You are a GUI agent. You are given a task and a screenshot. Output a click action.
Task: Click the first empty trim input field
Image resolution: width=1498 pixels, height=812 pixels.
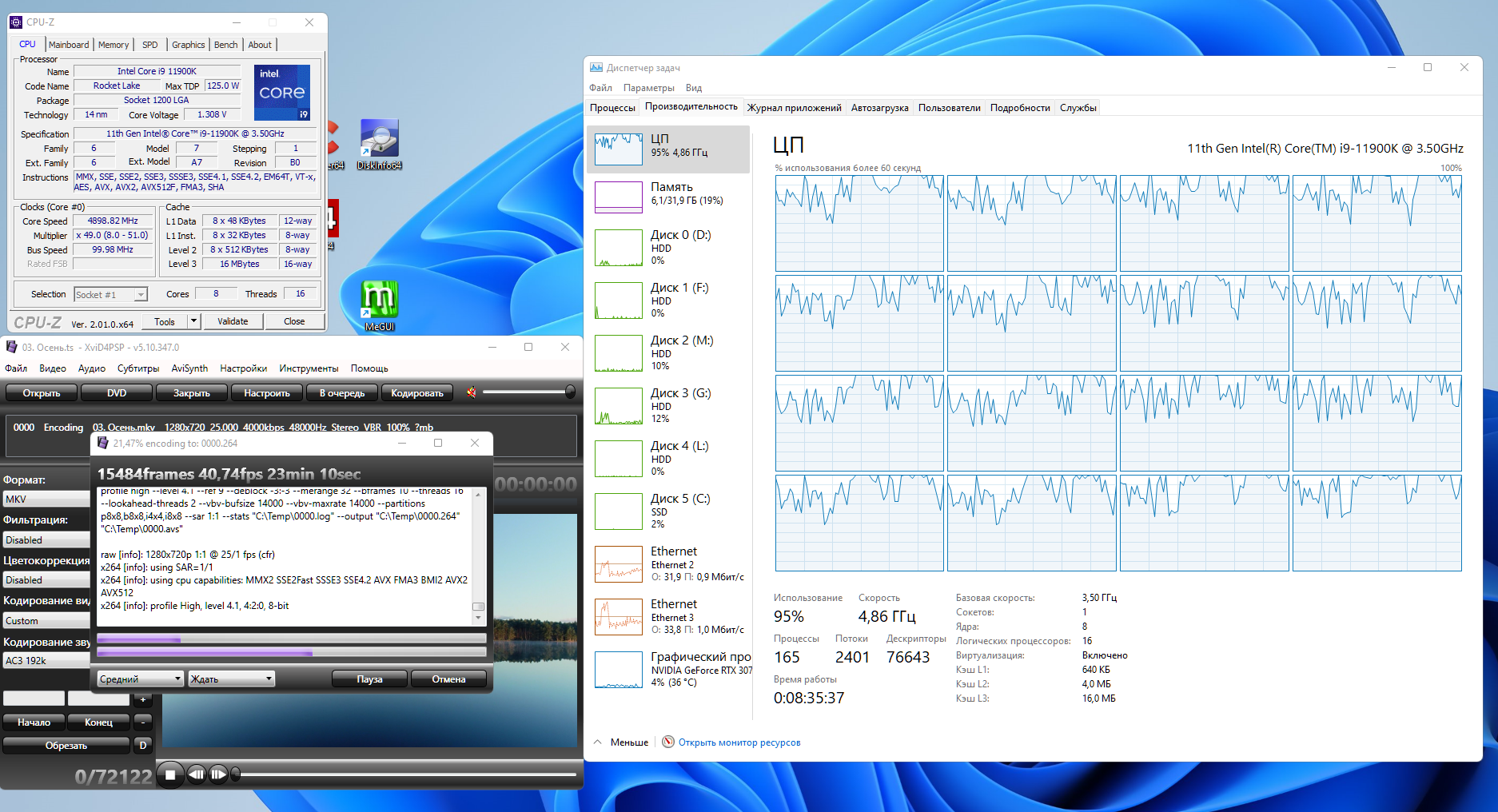[34, 699]
